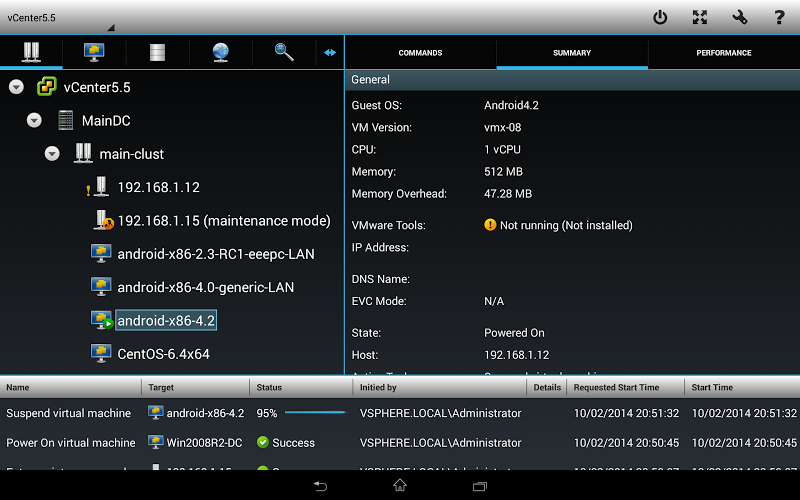This screenshot has width=800, height=500.
Task: Collapse the MainDC datacenter node
Action: tap(34, 120)
